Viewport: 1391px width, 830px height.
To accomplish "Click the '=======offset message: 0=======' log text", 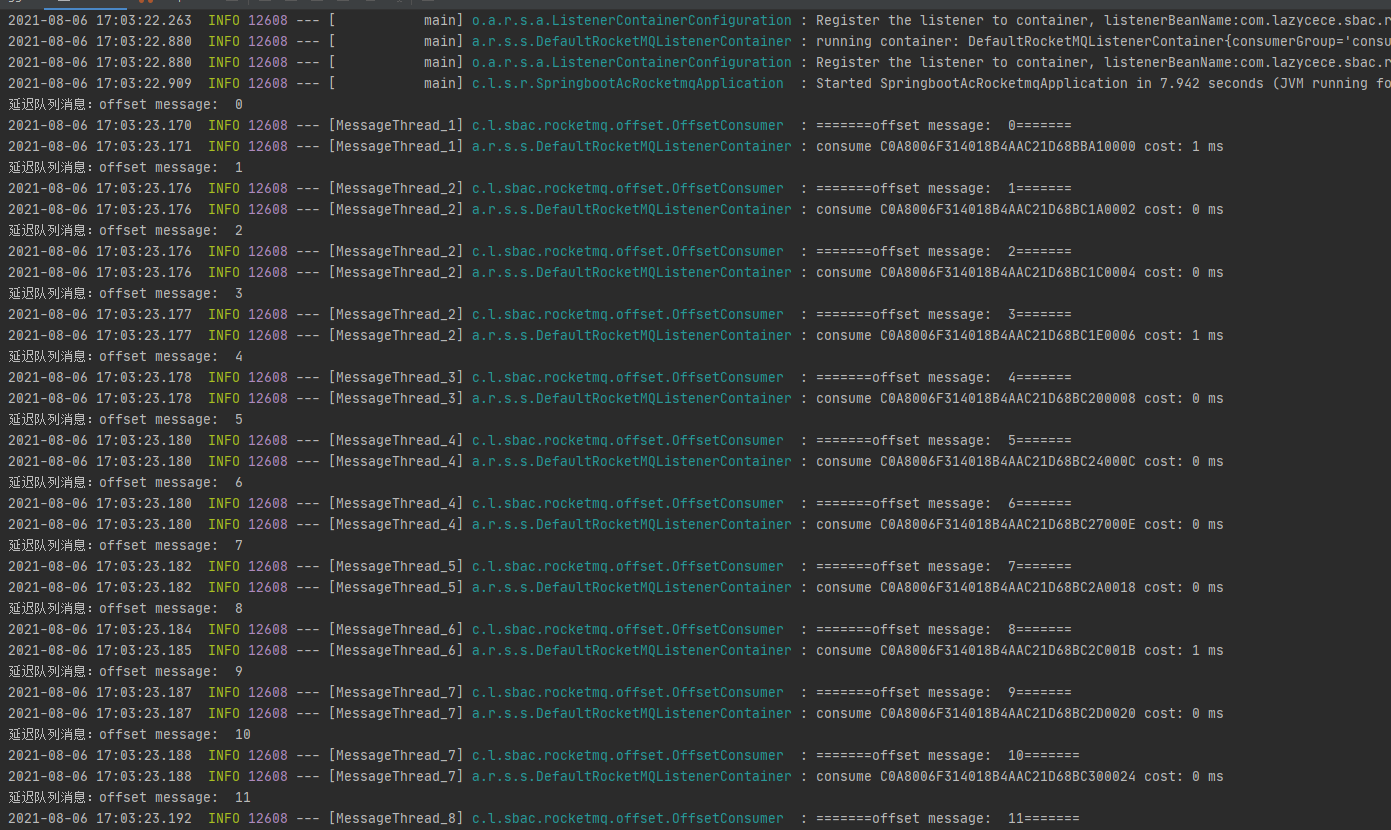I will pos(944,125).
